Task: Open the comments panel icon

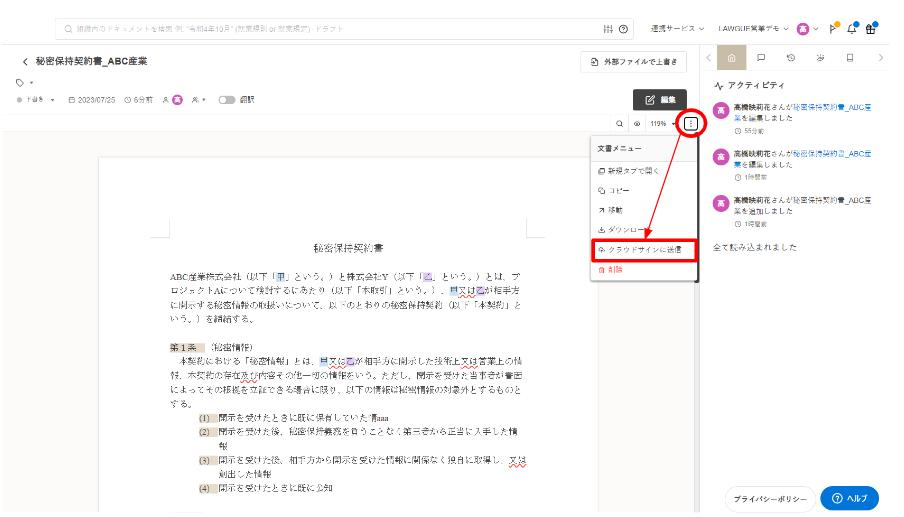Action: (x=761, y=59)
